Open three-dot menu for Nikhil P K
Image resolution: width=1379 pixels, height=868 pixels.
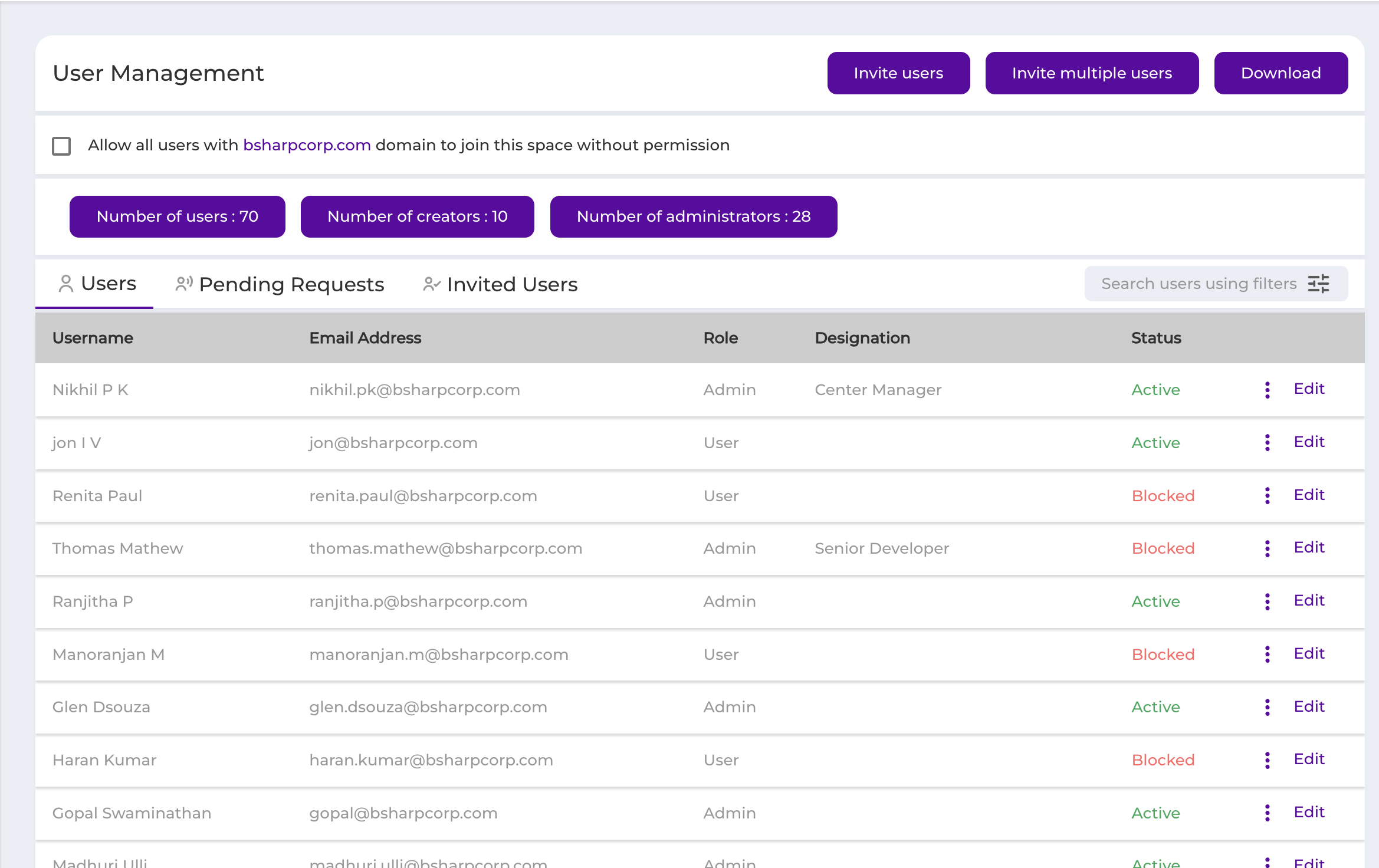click(x=1267, y=389)
